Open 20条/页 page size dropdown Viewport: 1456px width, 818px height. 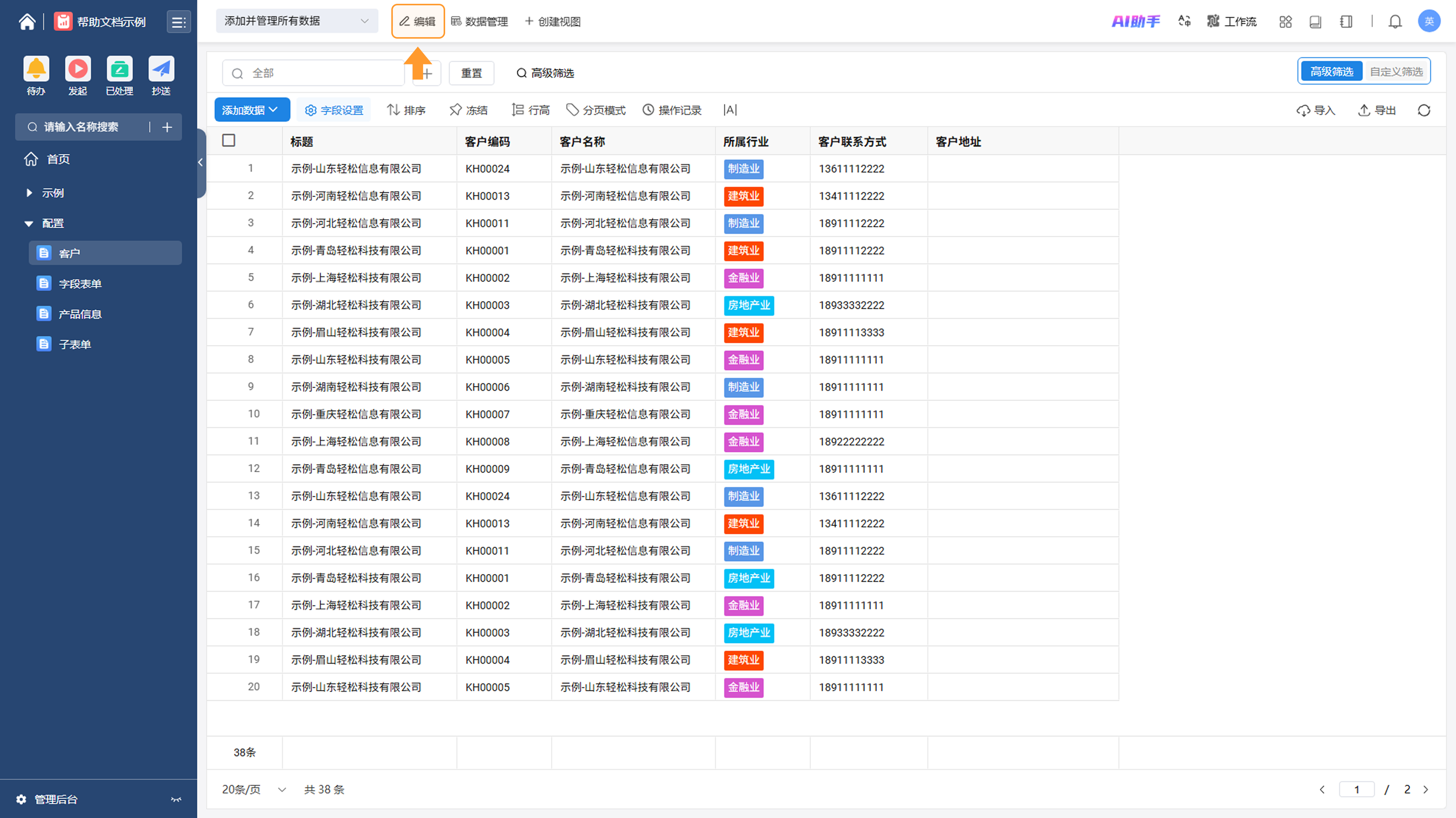coord(254,789)
